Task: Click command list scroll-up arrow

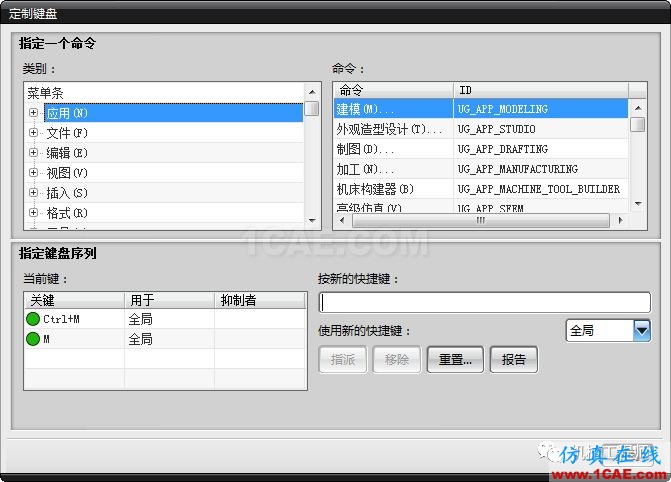Action: 638,107
